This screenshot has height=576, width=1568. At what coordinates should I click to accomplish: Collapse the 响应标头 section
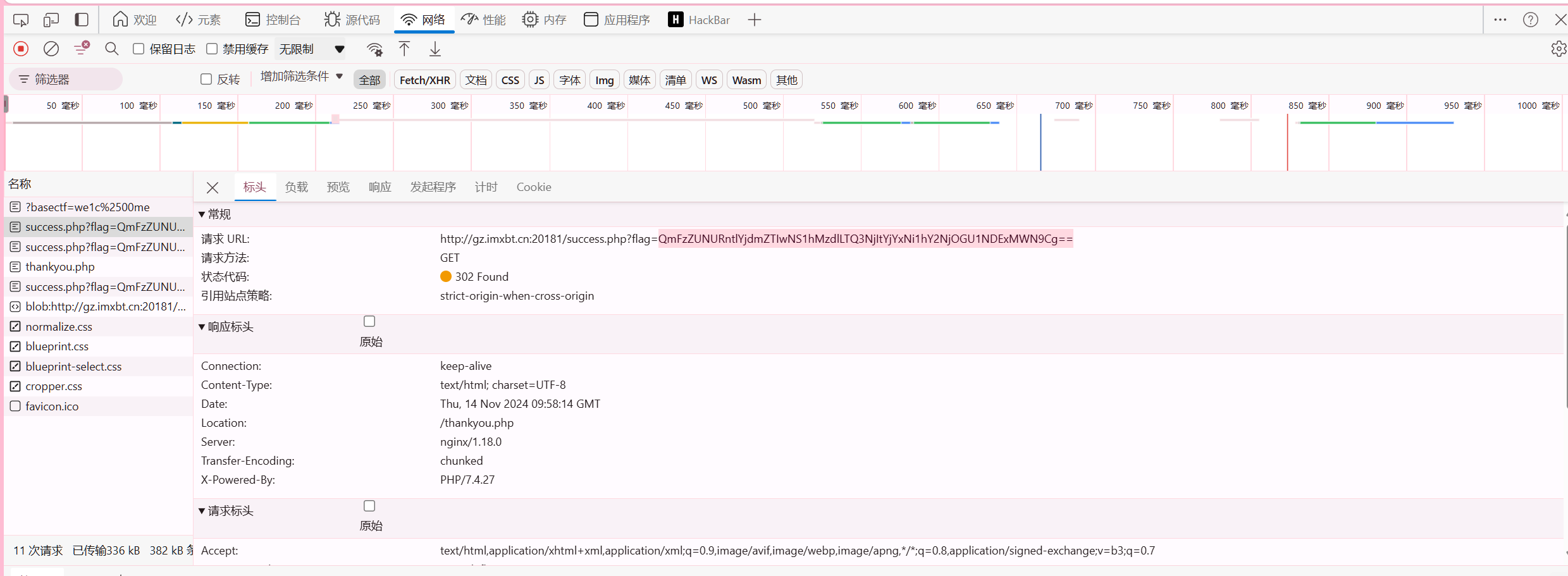click(202, 327)
